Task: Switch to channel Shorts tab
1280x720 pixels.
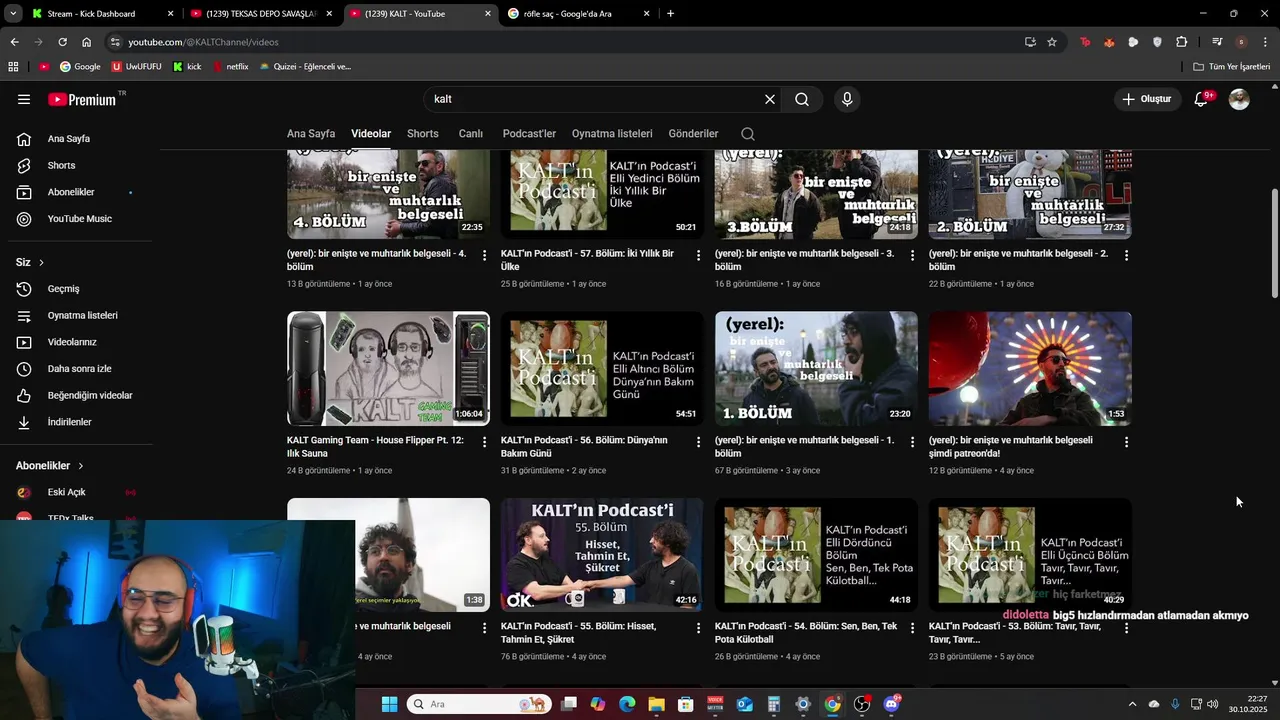Action: [423, 134]
